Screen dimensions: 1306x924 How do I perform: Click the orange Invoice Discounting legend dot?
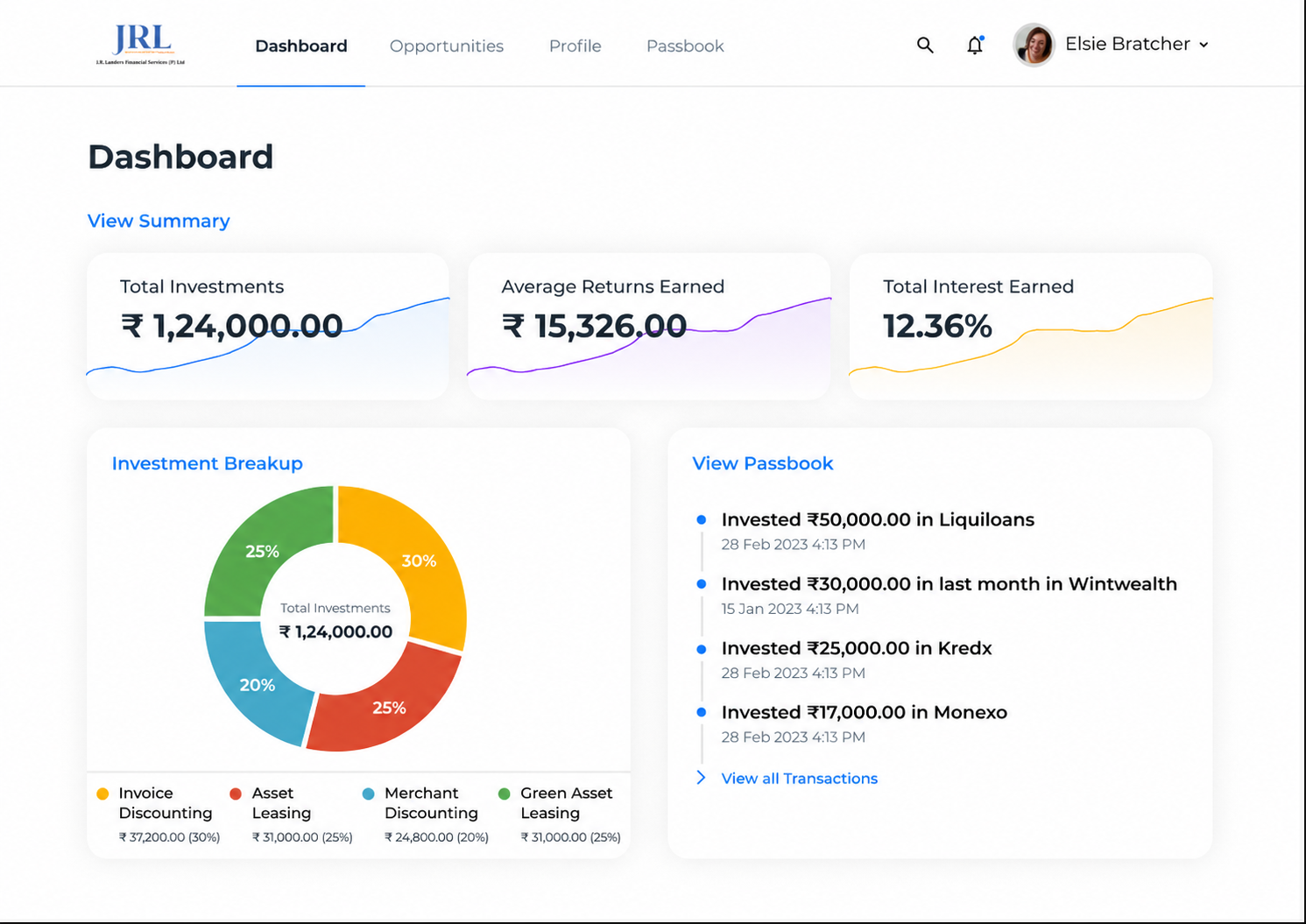[x=102, y=794]
